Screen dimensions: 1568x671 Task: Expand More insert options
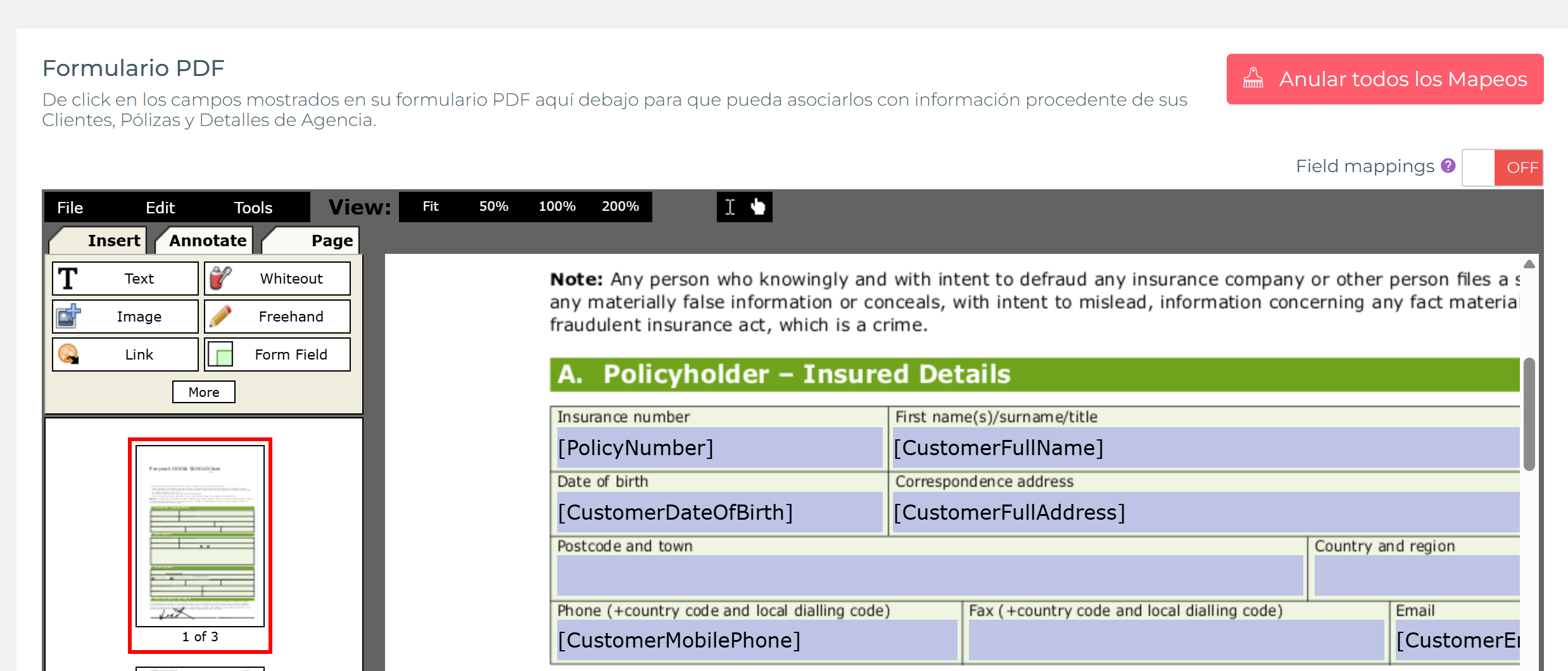203,391
